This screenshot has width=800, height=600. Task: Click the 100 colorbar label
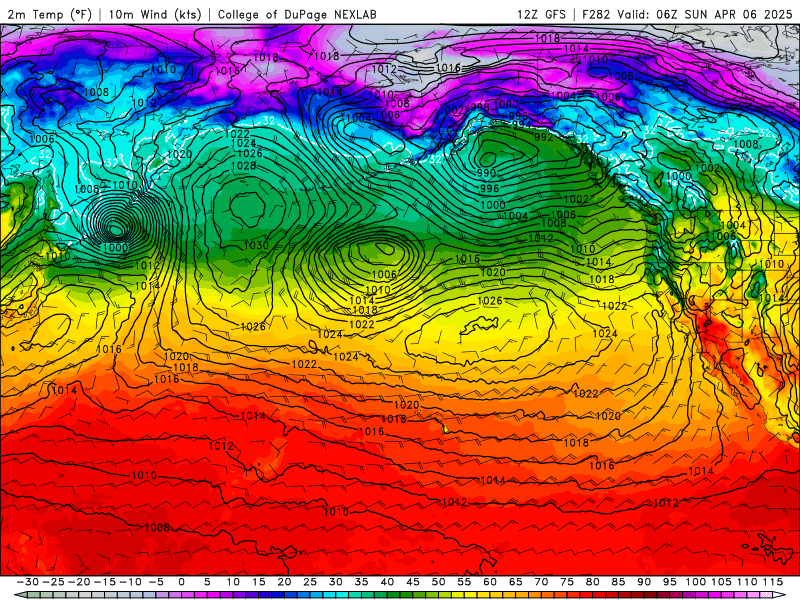695,582
